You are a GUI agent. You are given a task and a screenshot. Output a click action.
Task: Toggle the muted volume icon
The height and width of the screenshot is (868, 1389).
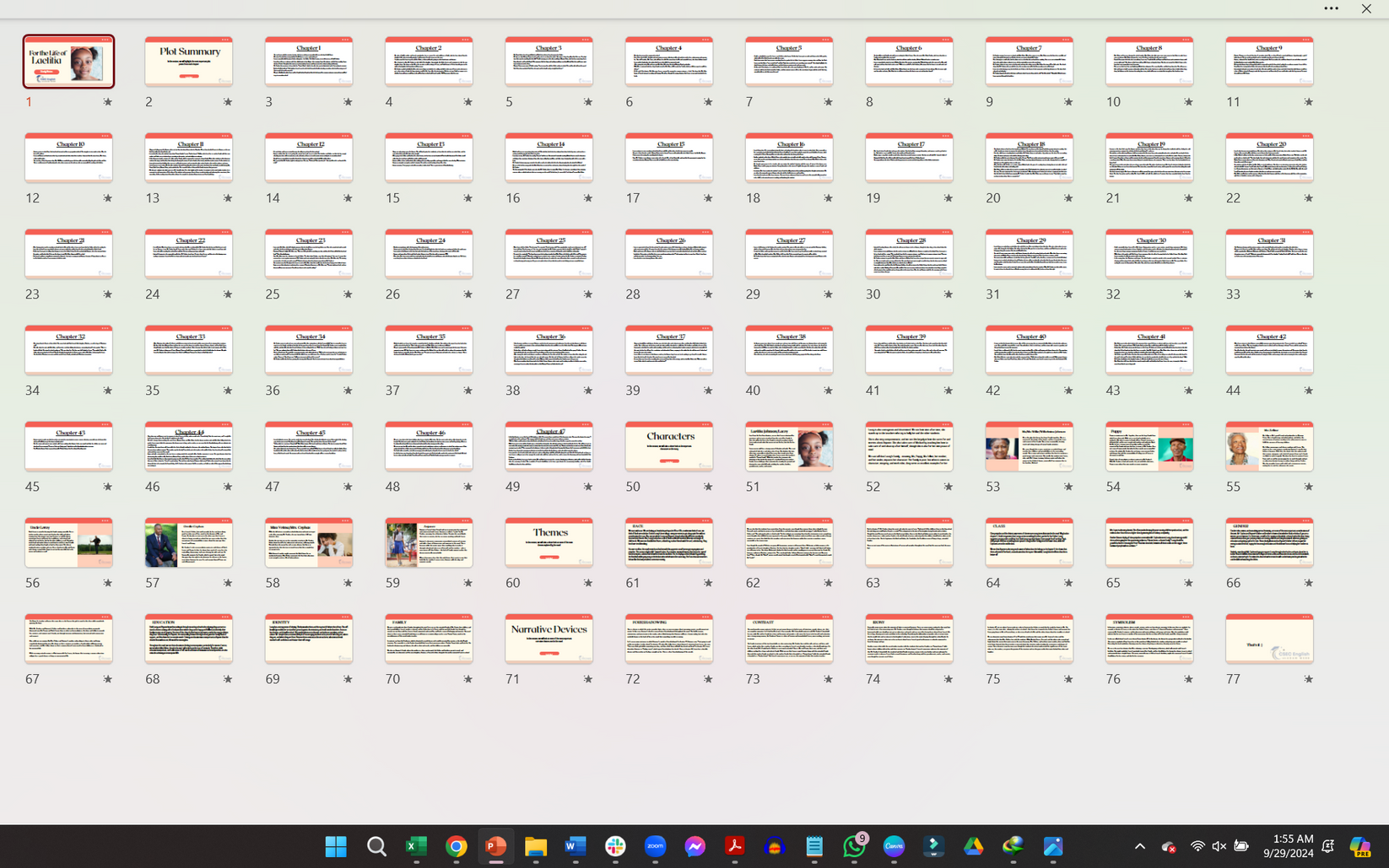pos(1219,846)
